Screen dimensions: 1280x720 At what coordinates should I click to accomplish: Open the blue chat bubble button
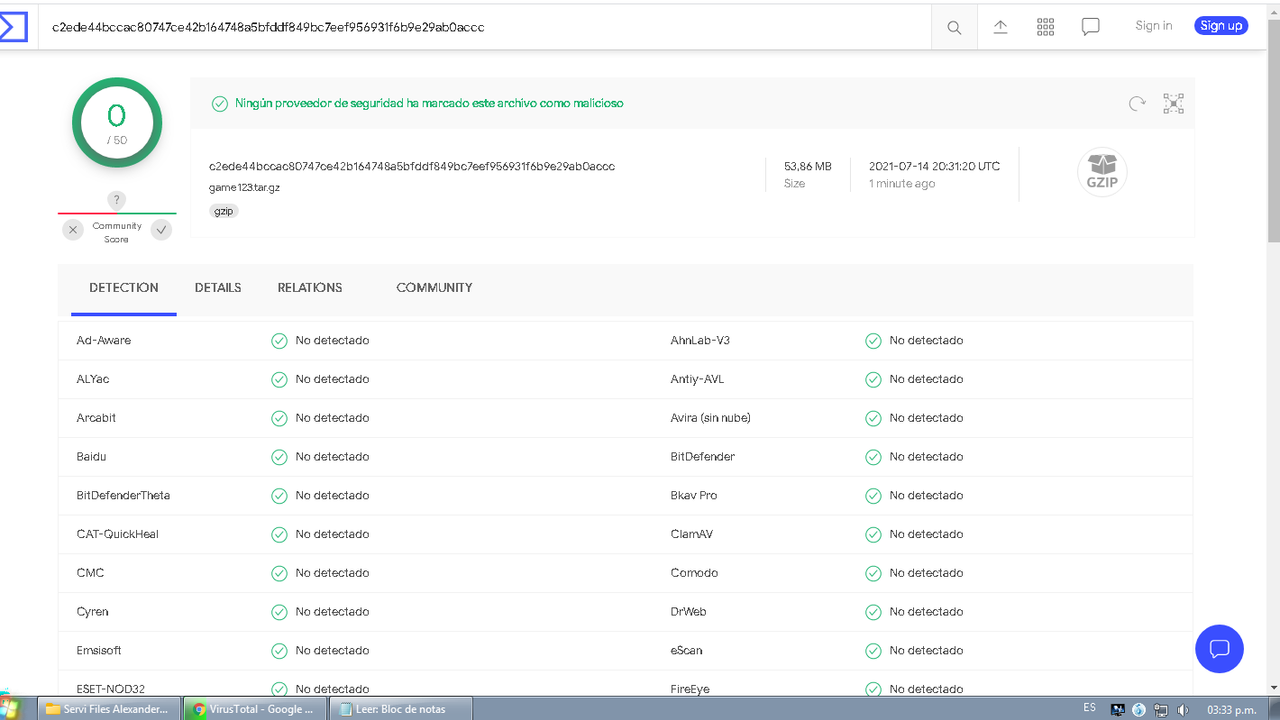coord(1219,649)
